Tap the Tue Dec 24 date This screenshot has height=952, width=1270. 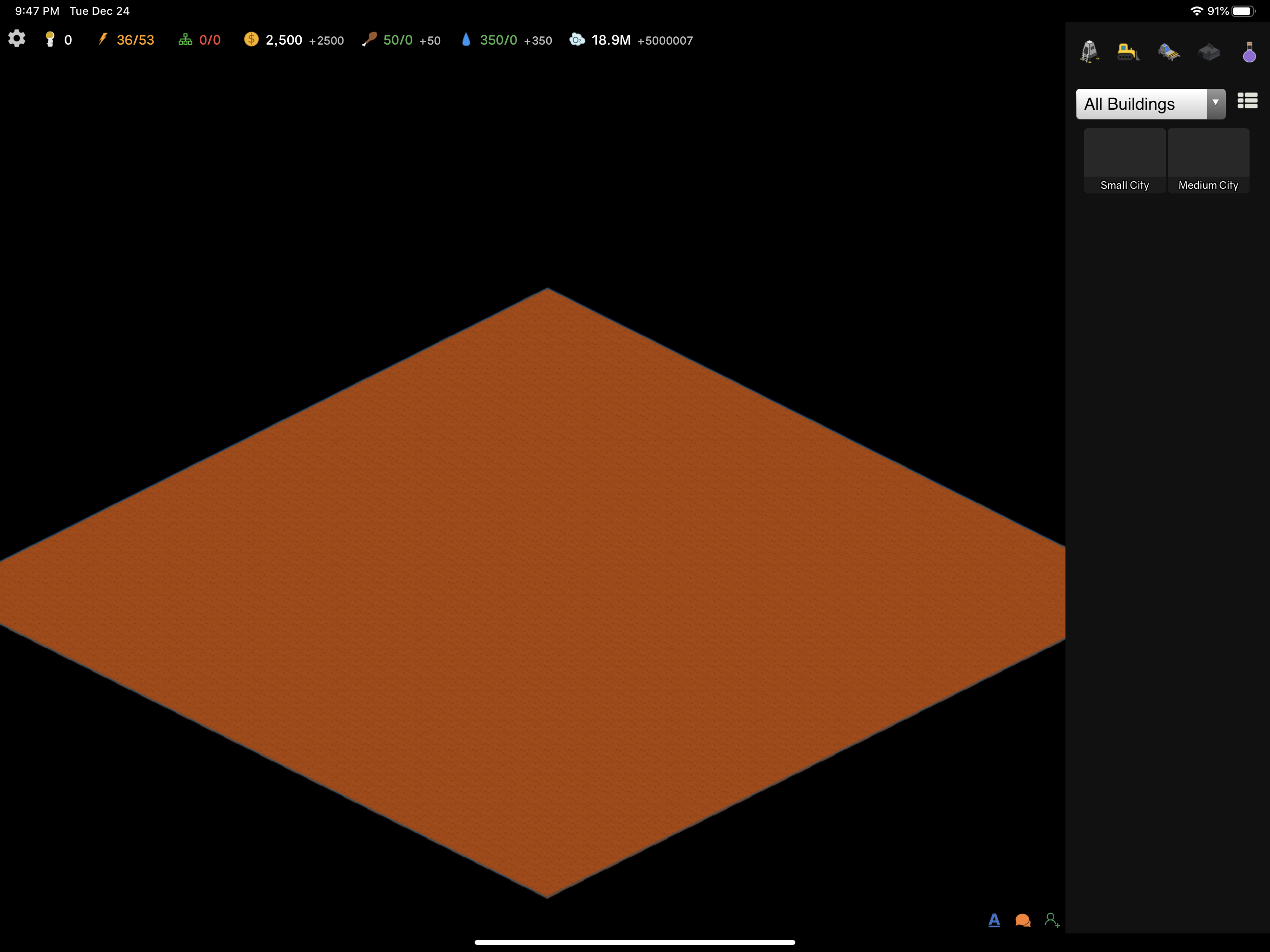99,11
